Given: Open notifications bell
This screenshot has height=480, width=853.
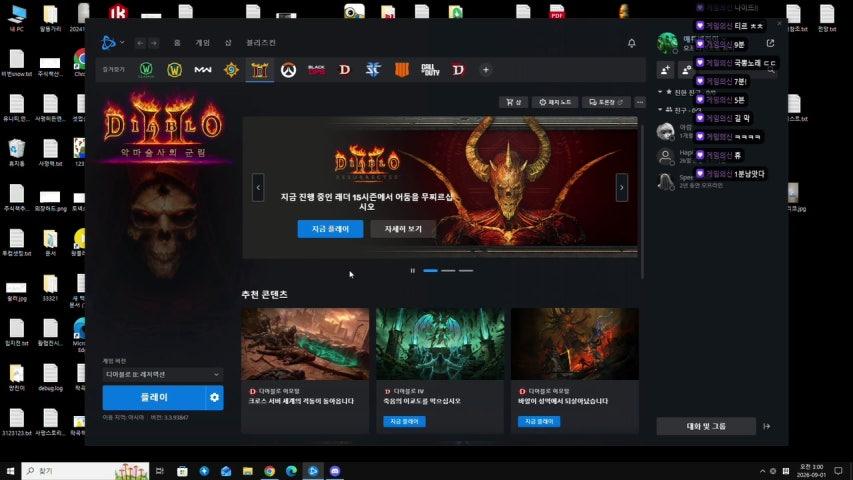Looking at the screenshot, I should 632,43.
